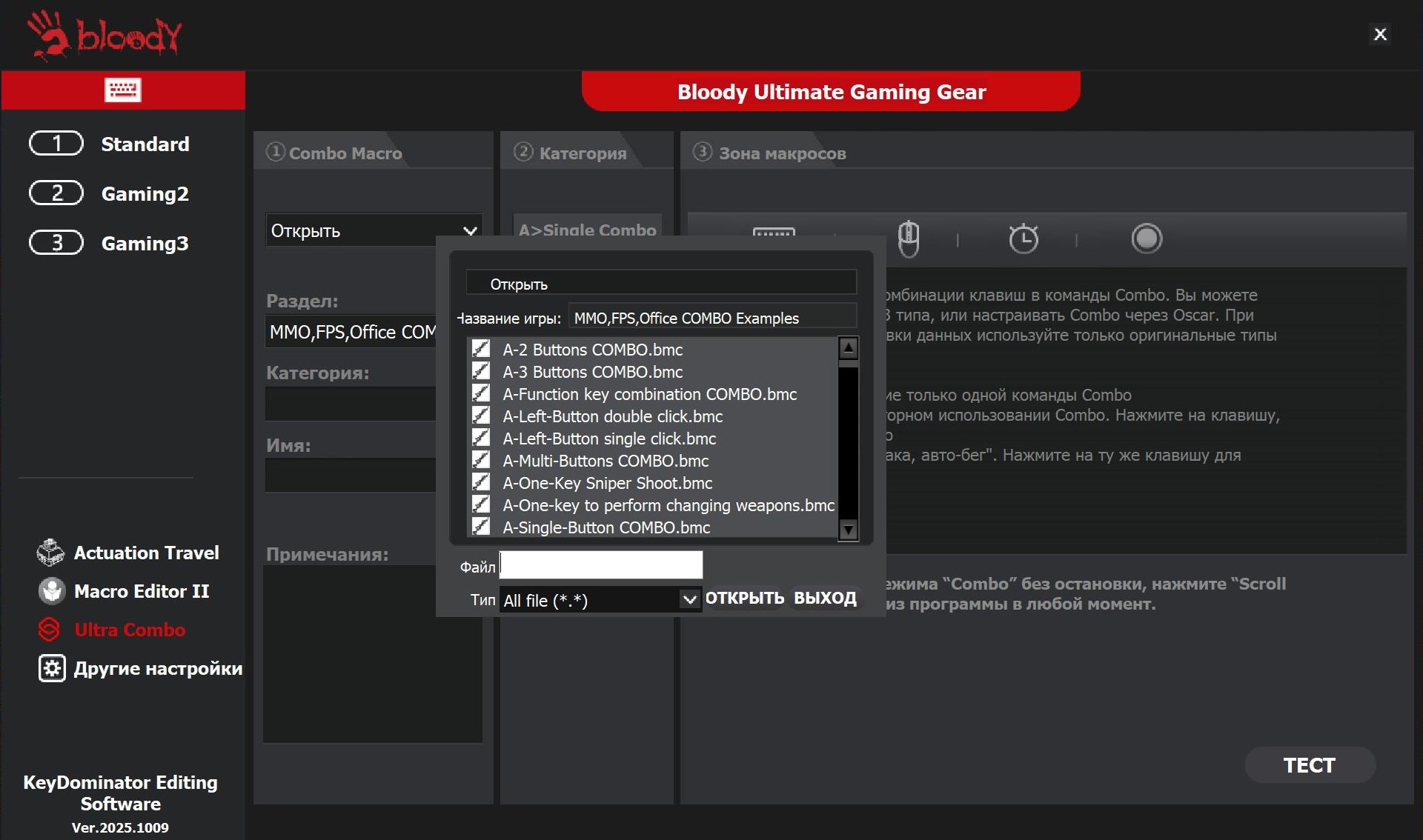Select the Ultra Combo icon

pos(49,630)
